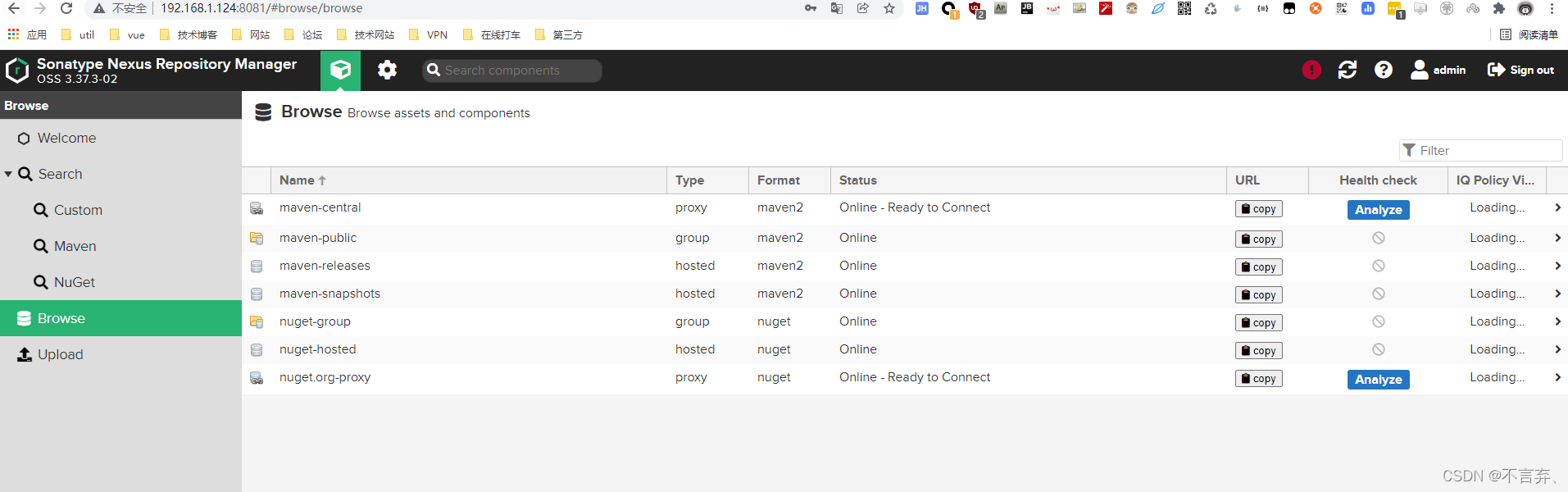Image resolution: width=1568 pixels, height=492 pixels.
Task: Expand the nuget-group row chevron
Action: coord(1557,321)
